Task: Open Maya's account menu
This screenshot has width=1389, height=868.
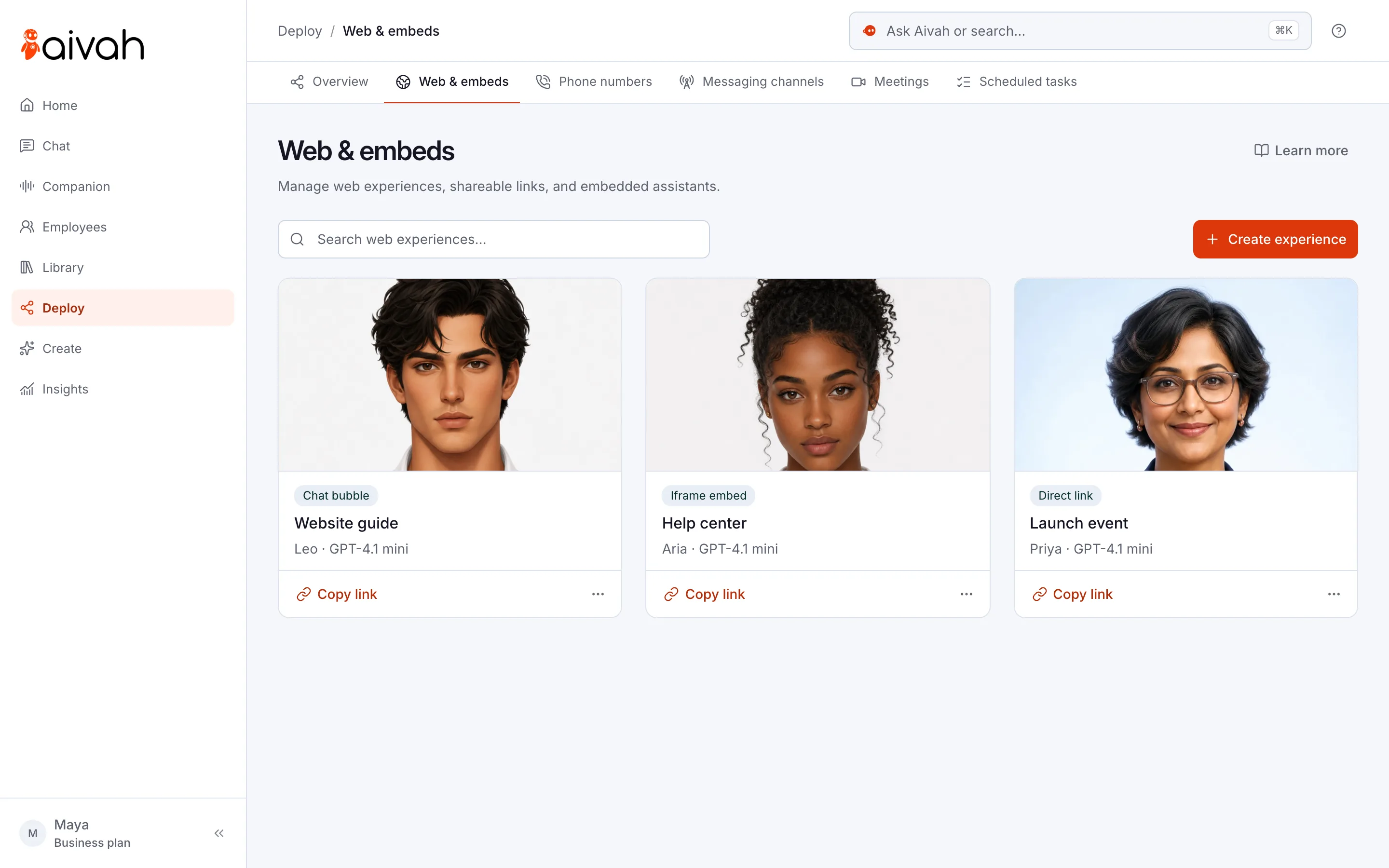Action: pos(75,833)
